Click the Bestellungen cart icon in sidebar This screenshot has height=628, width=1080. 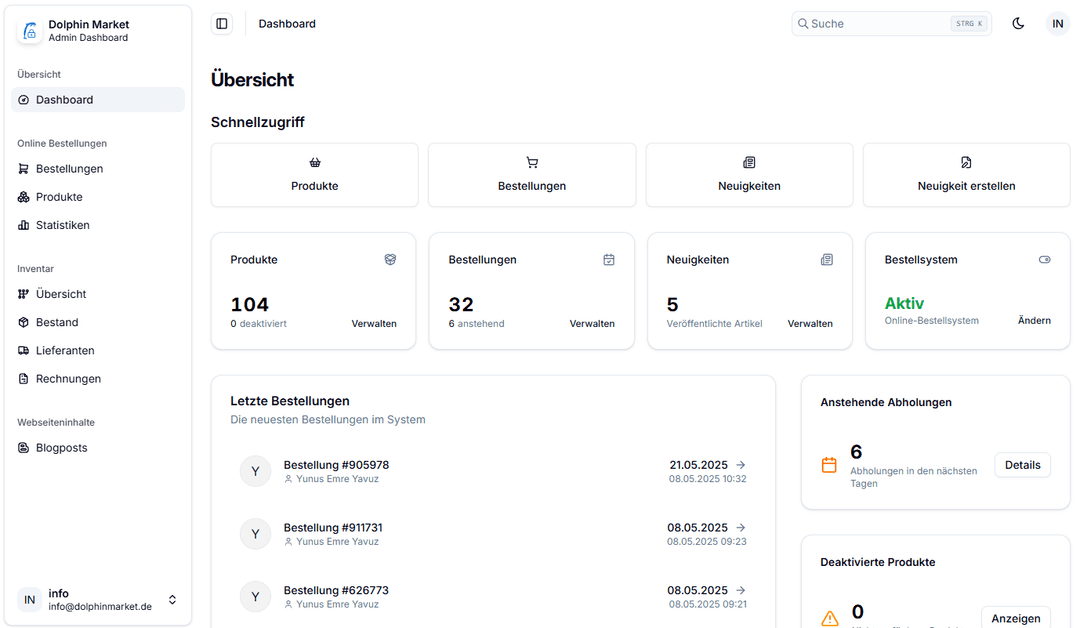(x=23, y=169)
